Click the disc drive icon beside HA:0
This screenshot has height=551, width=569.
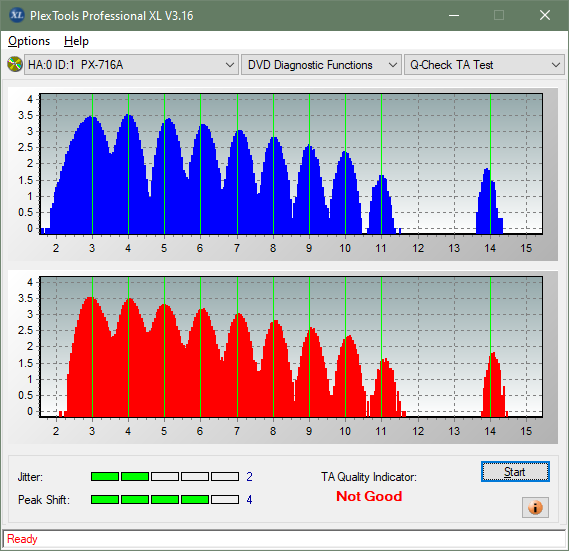pos(15,65)
